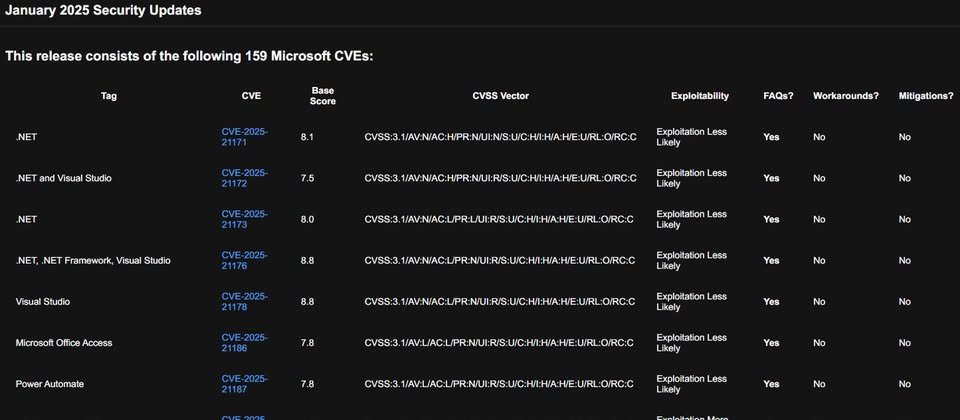Select the '.NET and Visual Studio' tag cell
This screenshot has height=420, width=960.
coord(64,178)
